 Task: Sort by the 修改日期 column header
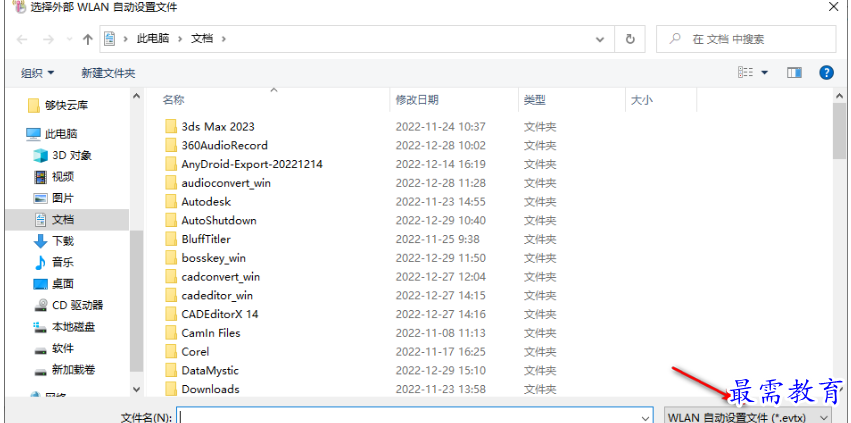coord(417,100)
